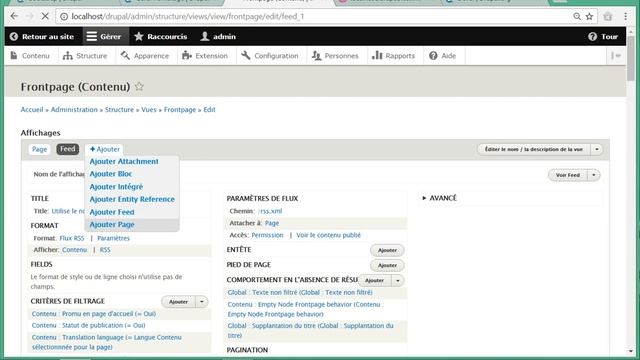The image size is (640, 360).
Task: Open the Apparence admin menu item
Action: coord(145,56)
